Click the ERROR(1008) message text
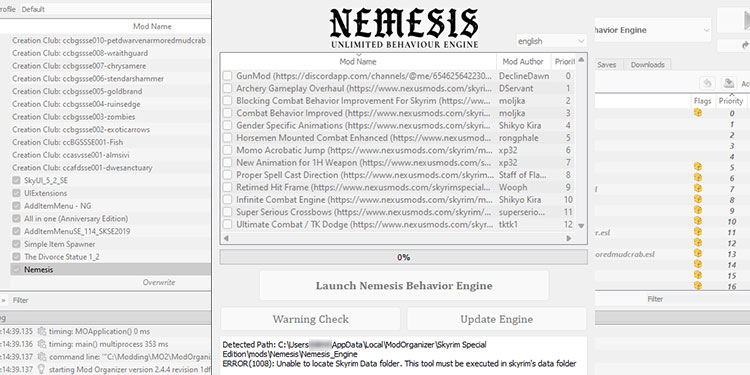This screenshot has width=750, height=375. [x=399, y=364]
